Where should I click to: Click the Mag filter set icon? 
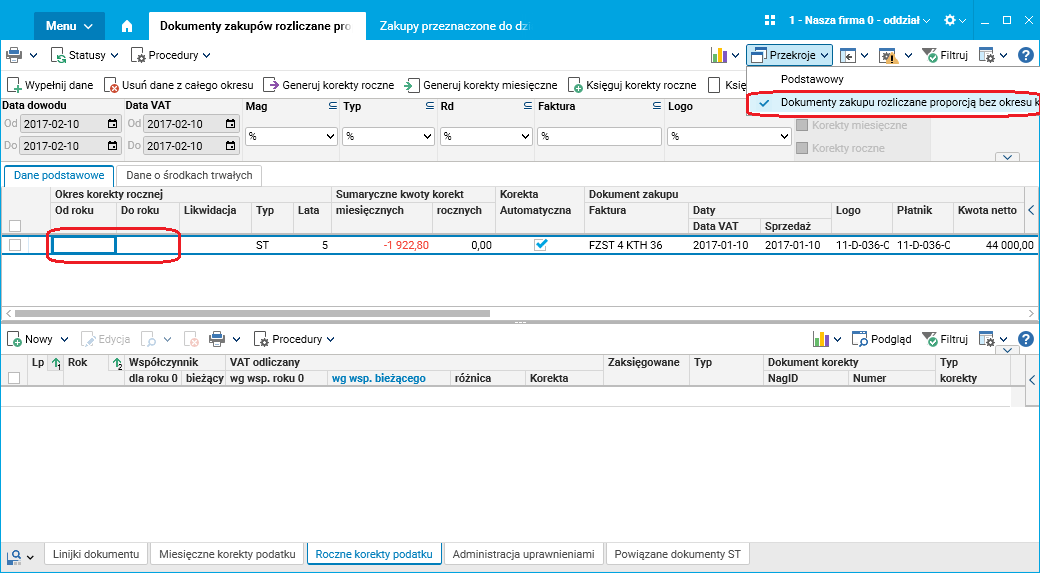[x=333, y=106]
